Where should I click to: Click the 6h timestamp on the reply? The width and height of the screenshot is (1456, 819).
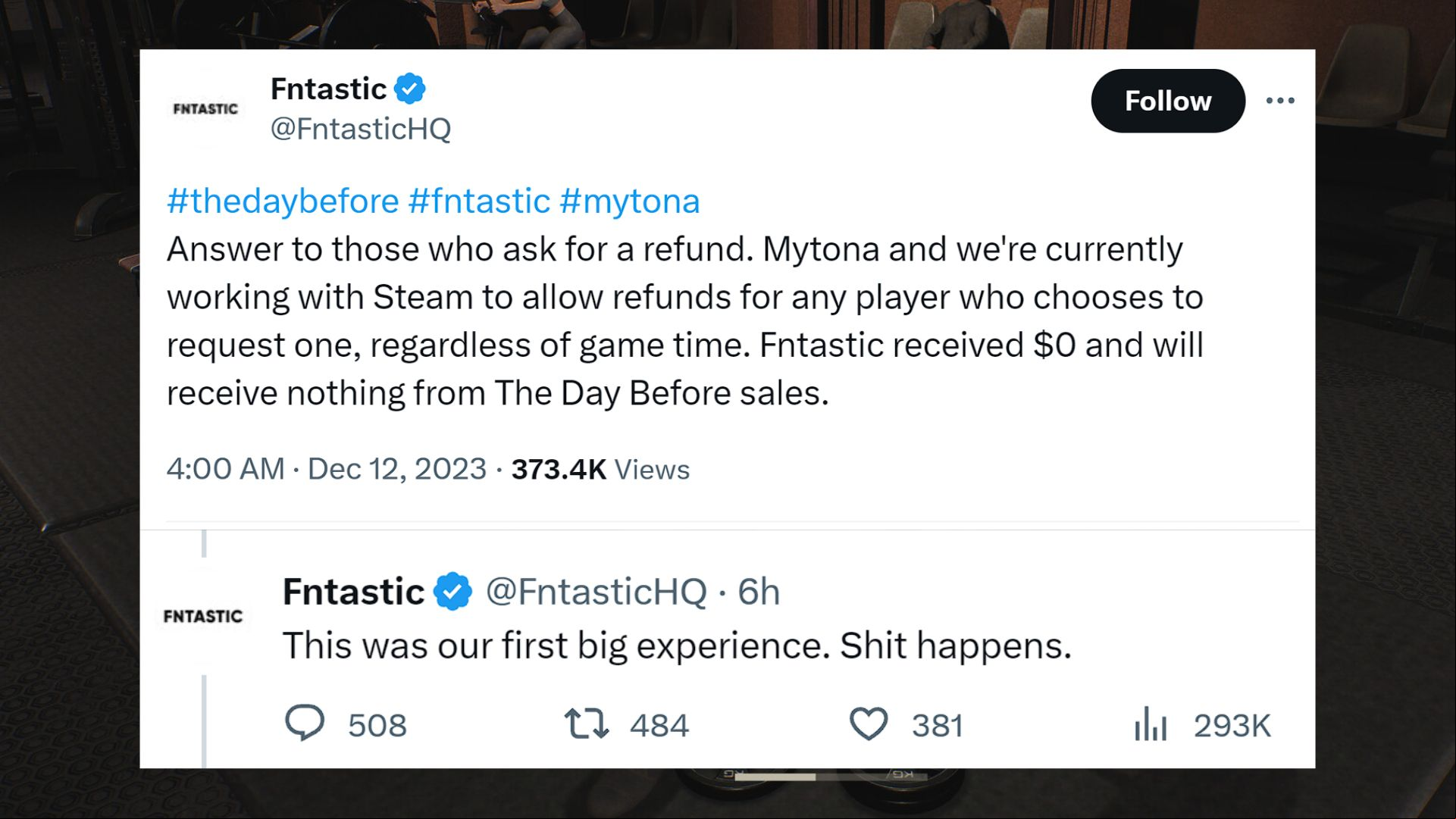(x=759, y=592)
